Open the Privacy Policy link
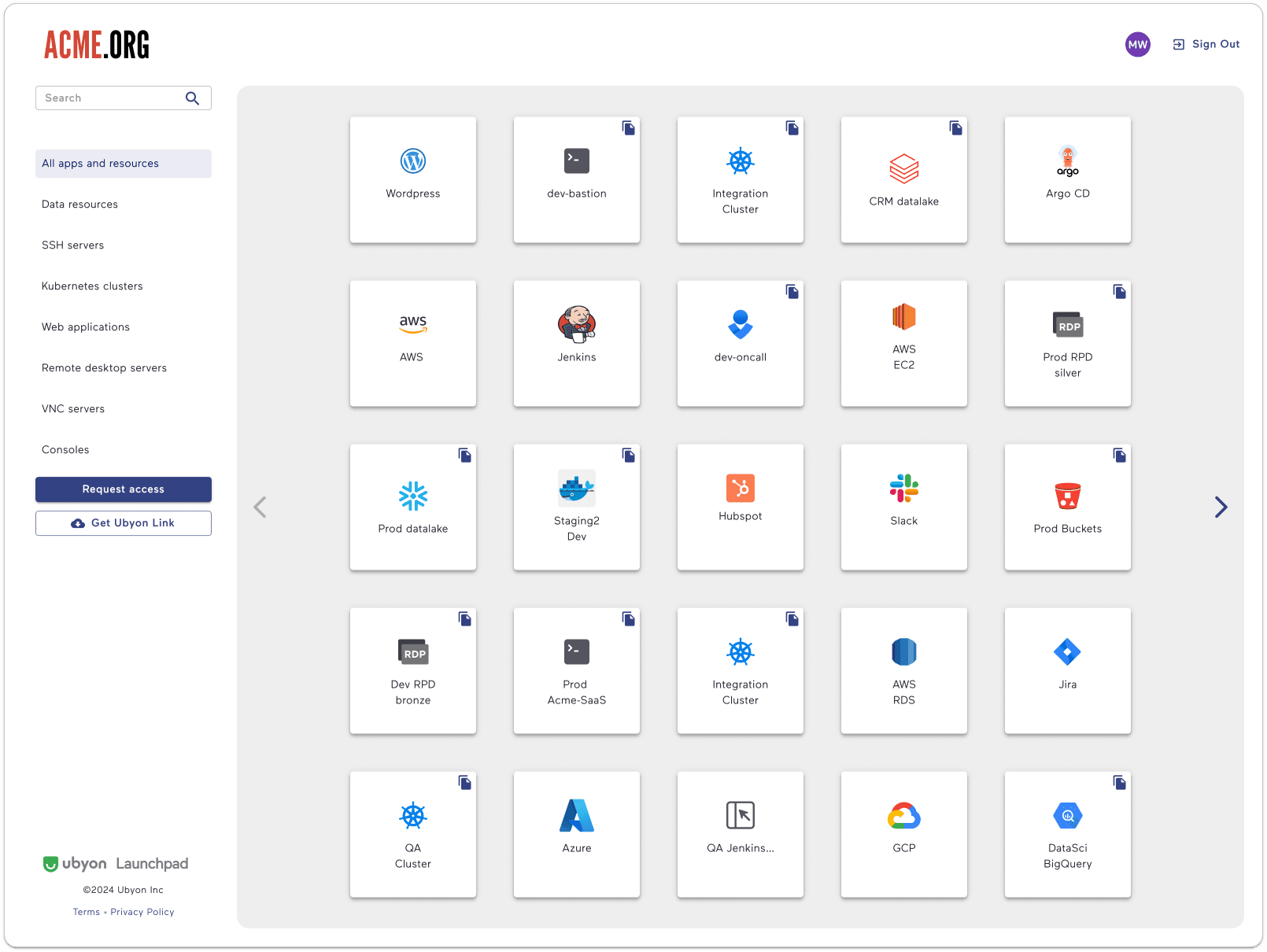This screenshot has width=1267, height=952. [142, 912]
